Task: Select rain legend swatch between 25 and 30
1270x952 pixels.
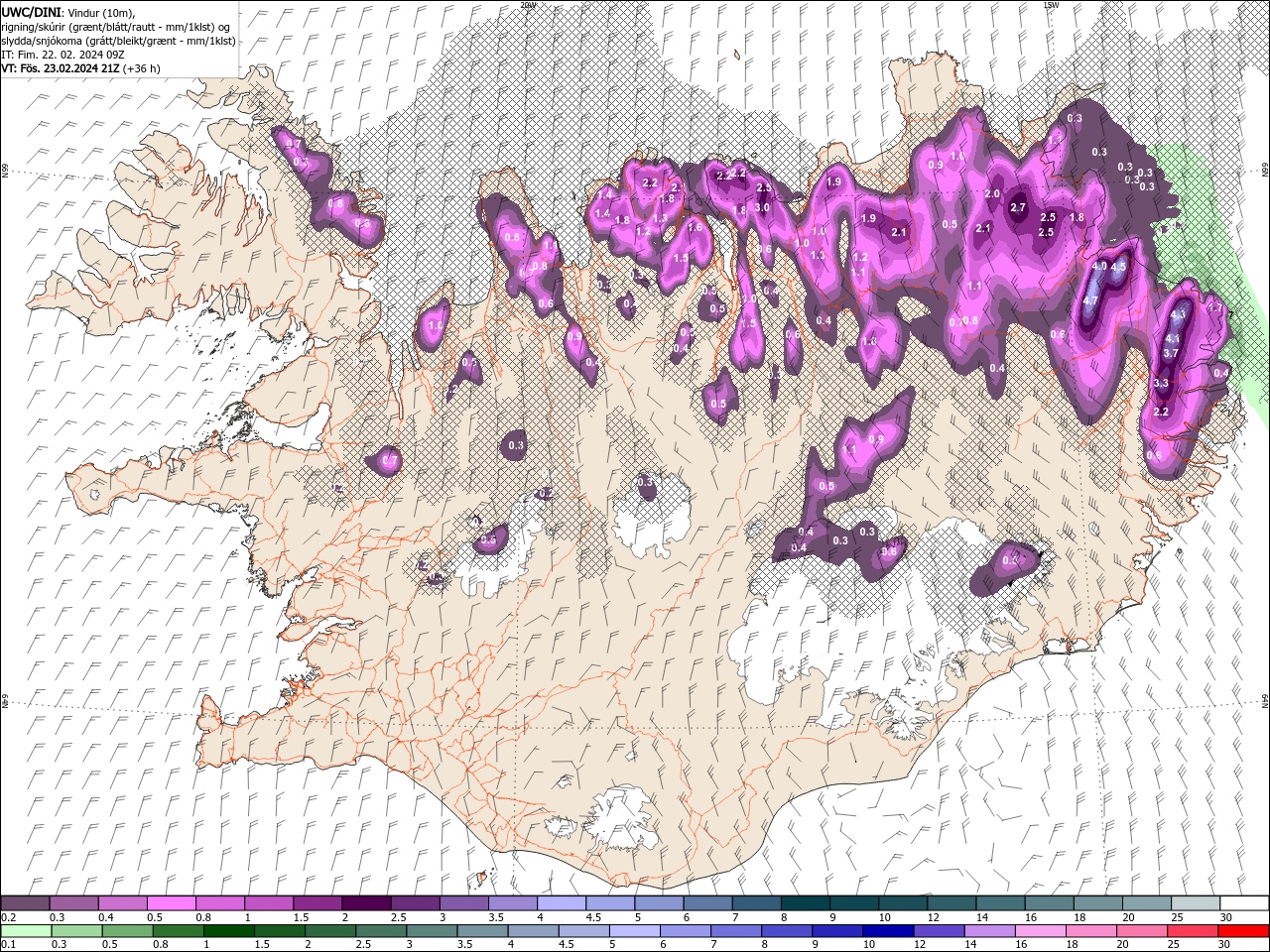Action: (x=1194, y=931)
